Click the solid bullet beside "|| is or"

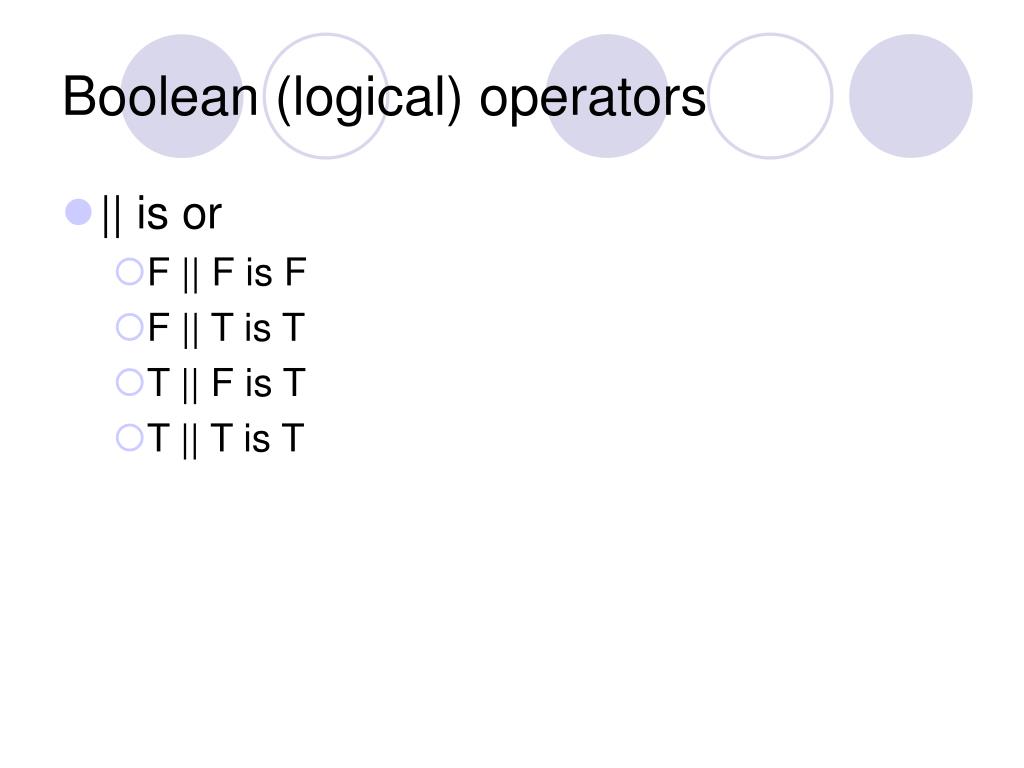coord(78,212)
